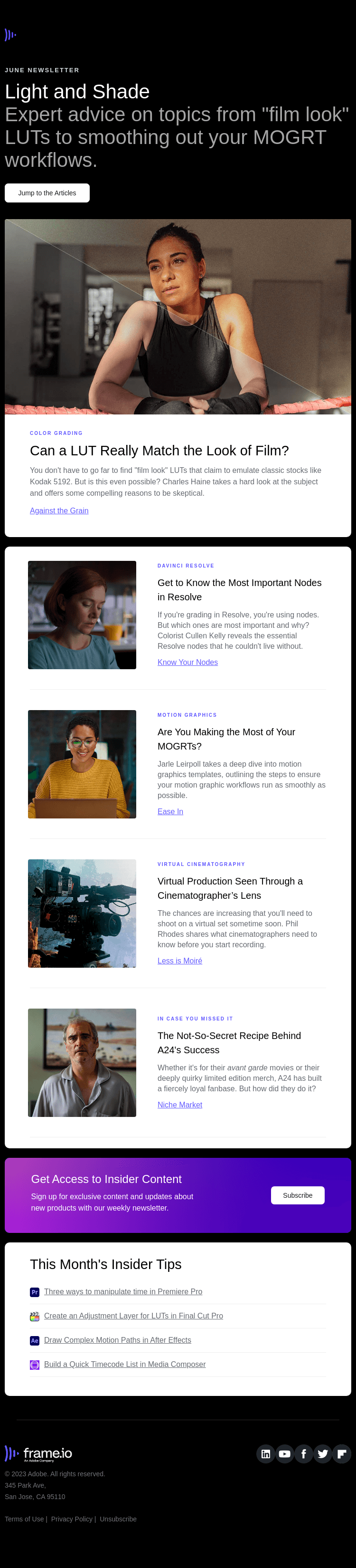The height and width of the screenshot is (1568, 356).
Task: Open the Facebook social icon
Action: (x=304, y=1453)
